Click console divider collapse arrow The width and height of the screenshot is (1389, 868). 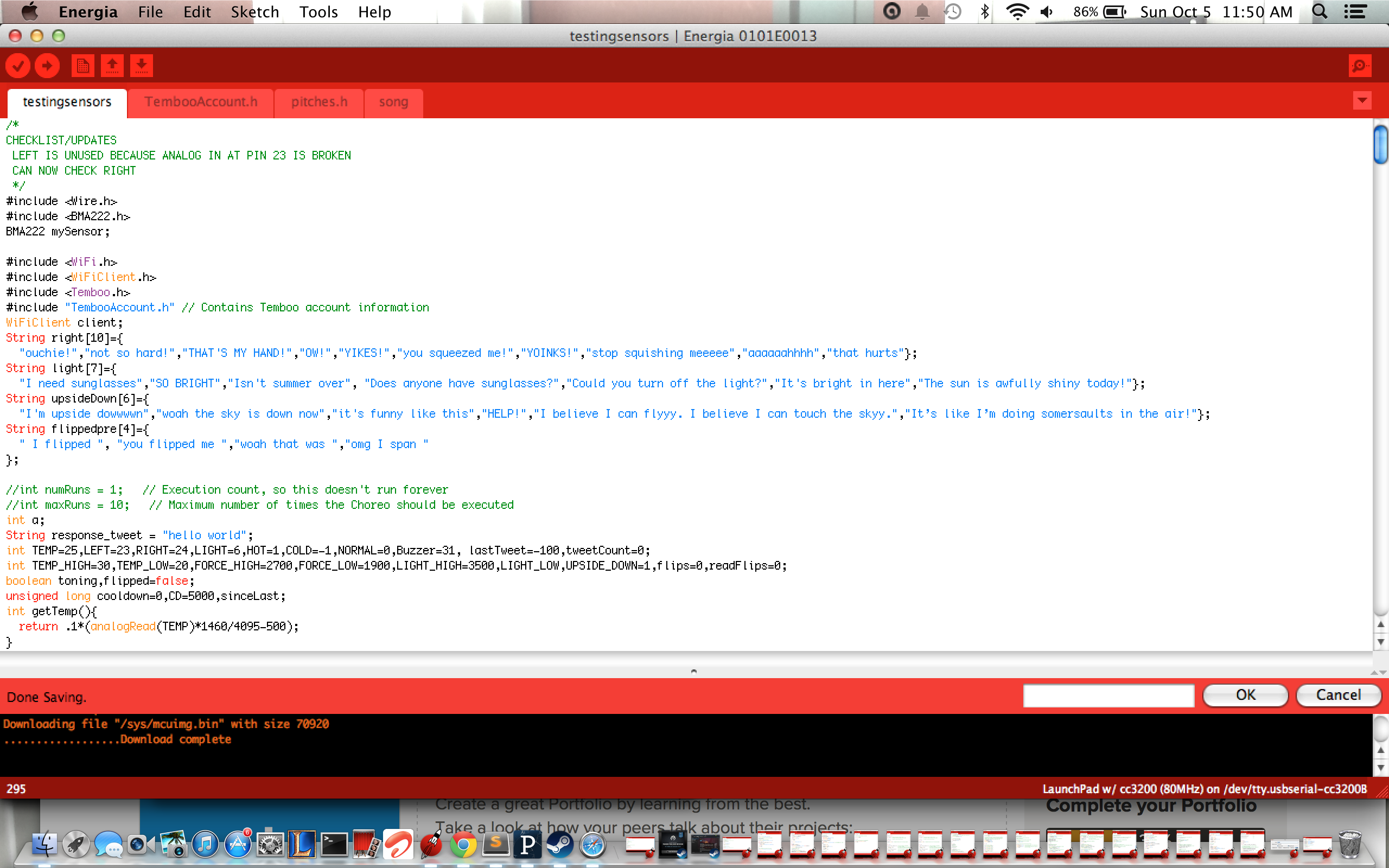tap(693, 671)
